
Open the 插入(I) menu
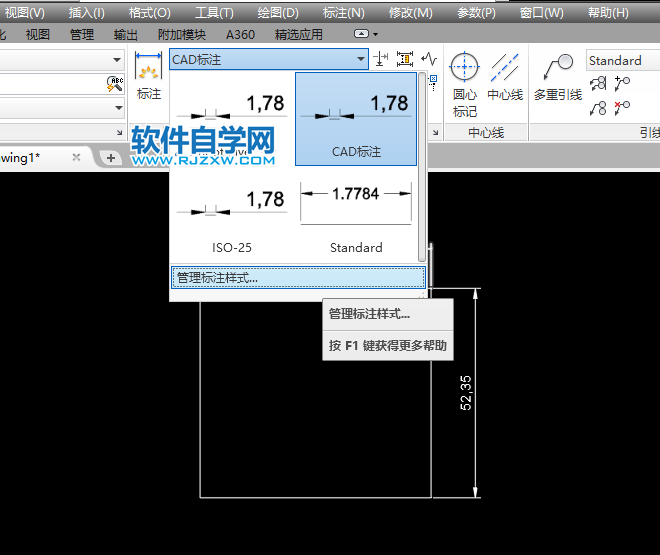coord(87,13)
